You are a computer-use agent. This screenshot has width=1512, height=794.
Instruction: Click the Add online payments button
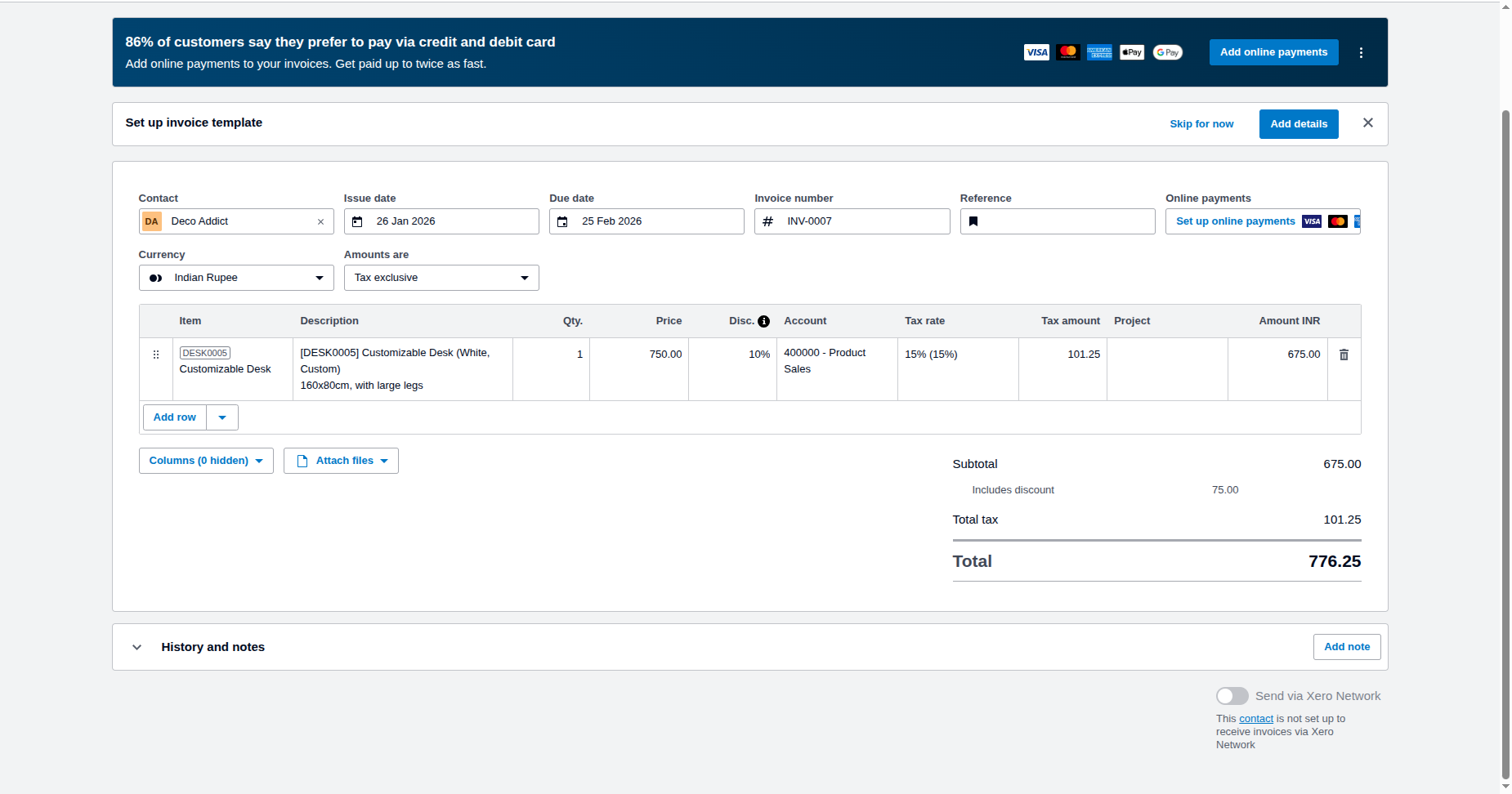[1274, 52]
